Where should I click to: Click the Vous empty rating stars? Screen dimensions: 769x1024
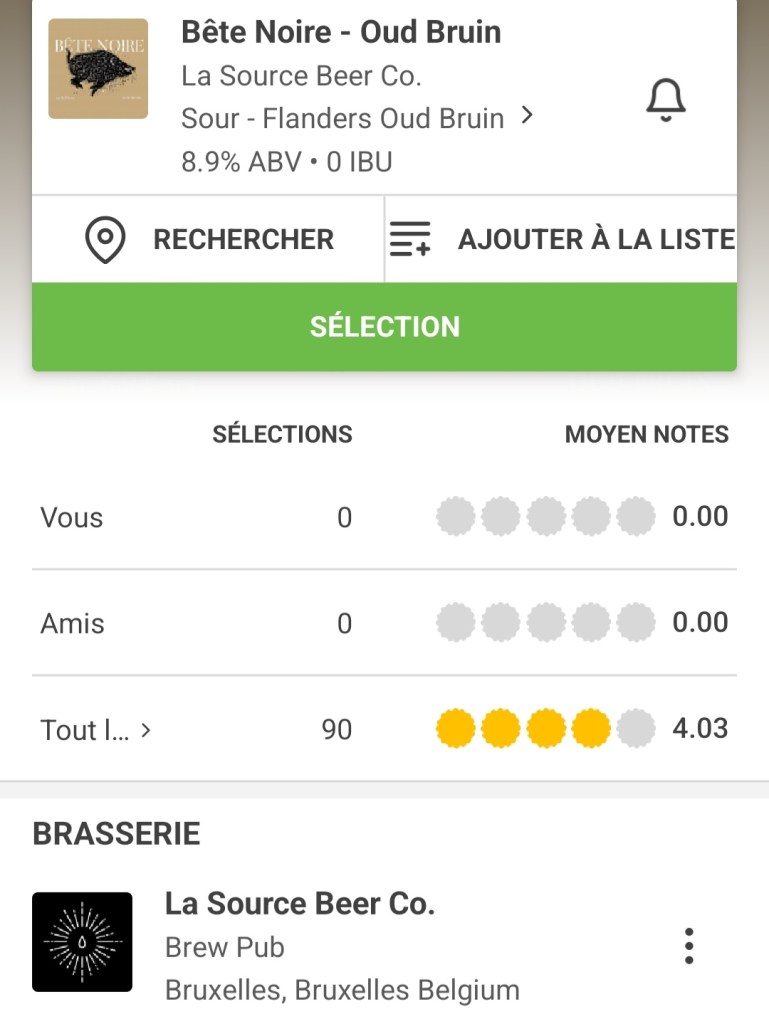coord(545,517)
